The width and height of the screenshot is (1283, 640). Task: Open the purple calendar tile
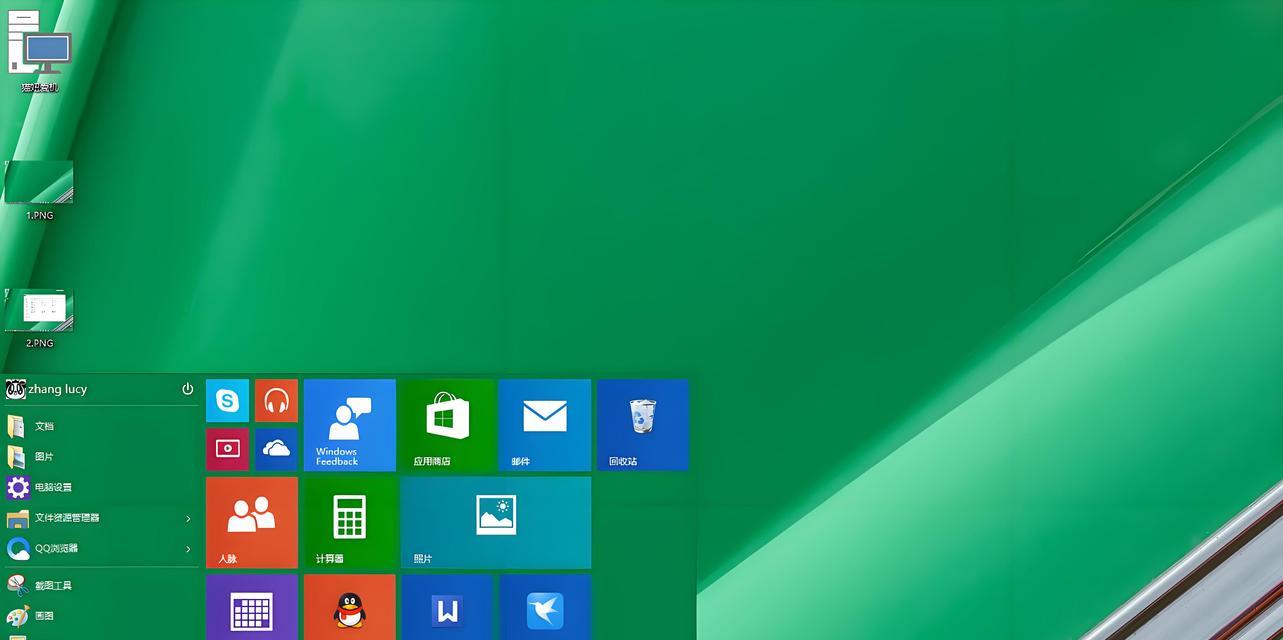point(252,607)
